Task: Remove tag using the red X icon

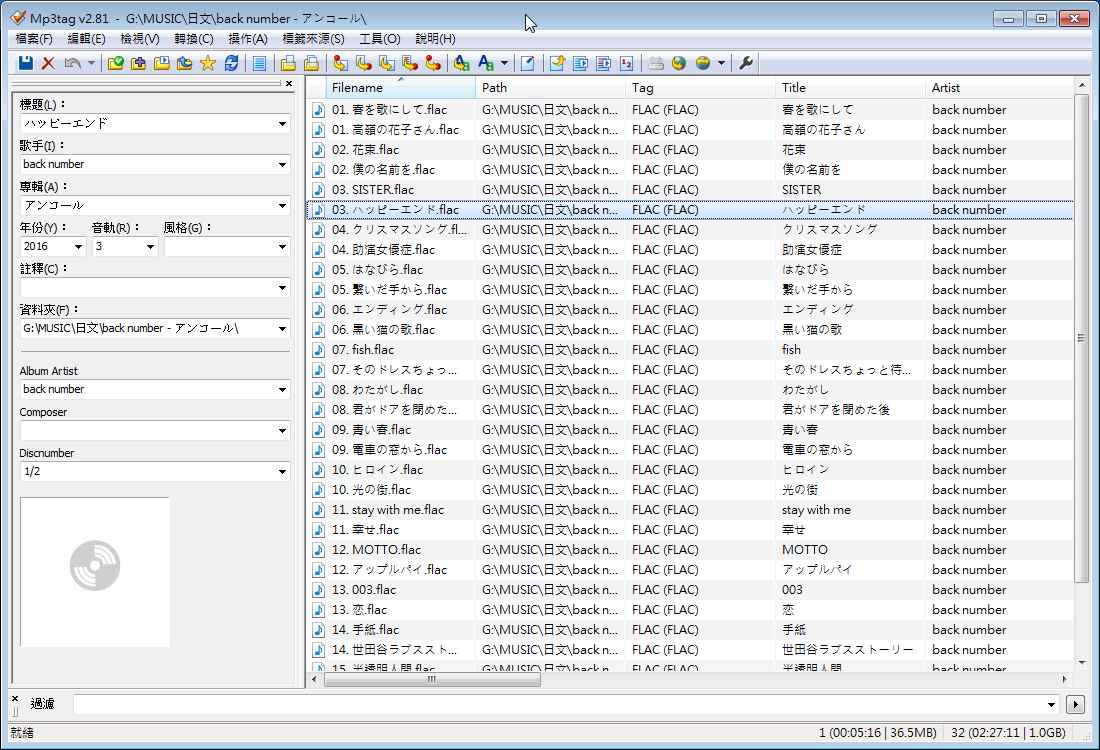Action: click(x=48, y=63)
